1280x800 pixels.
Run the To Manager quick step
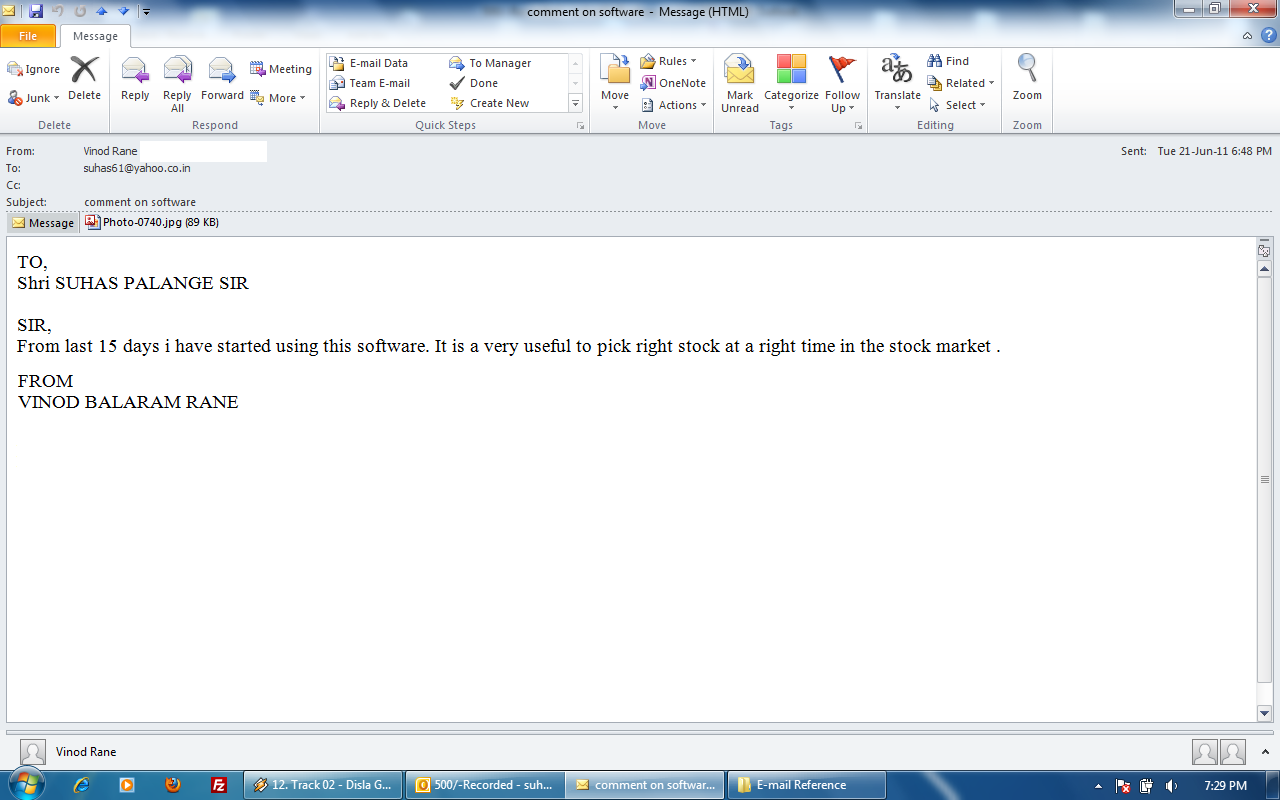tap(490, 63)
